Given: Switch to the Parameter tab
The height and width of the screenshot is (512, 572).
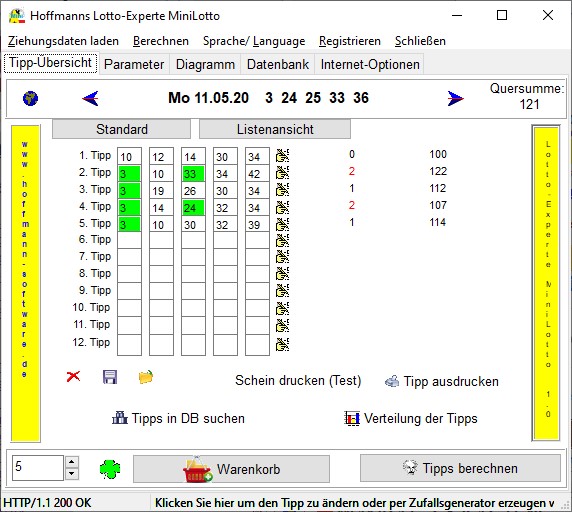Looking at the screenshot, I should [x=134, y=65].
